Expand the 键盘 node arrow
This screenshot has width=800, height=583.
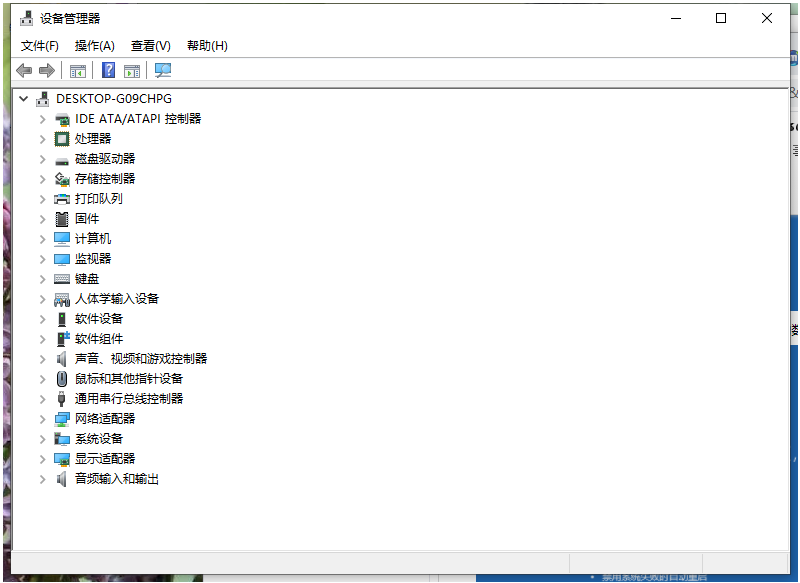(42, 279)
